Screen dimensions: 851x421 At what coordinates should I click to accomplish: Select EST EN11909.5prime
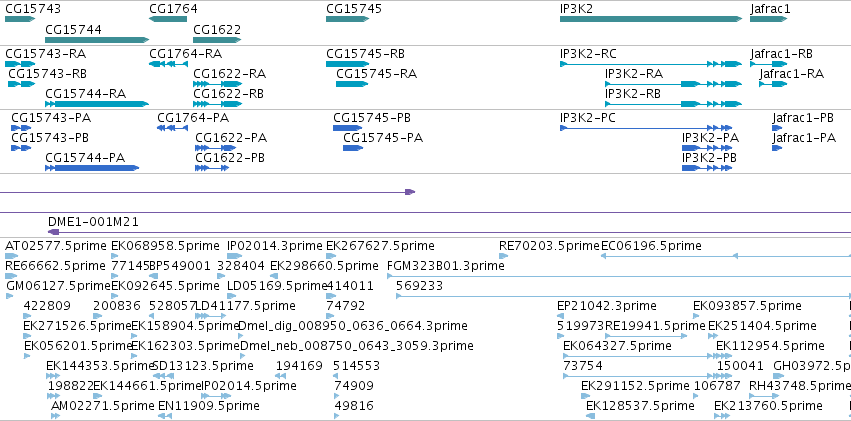165,416
